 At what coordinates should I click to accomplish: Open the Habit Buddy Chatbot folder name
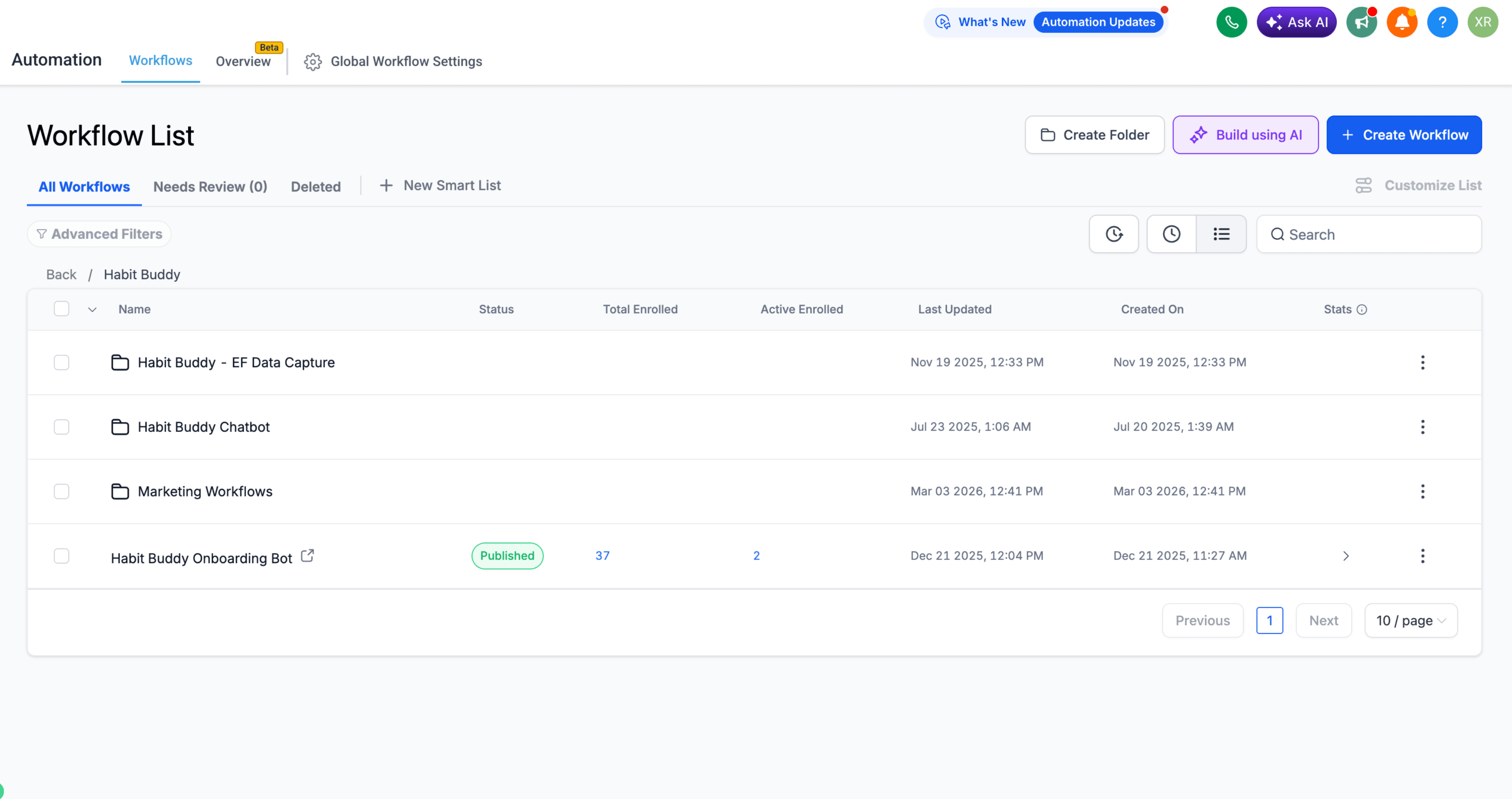[204, 427]
